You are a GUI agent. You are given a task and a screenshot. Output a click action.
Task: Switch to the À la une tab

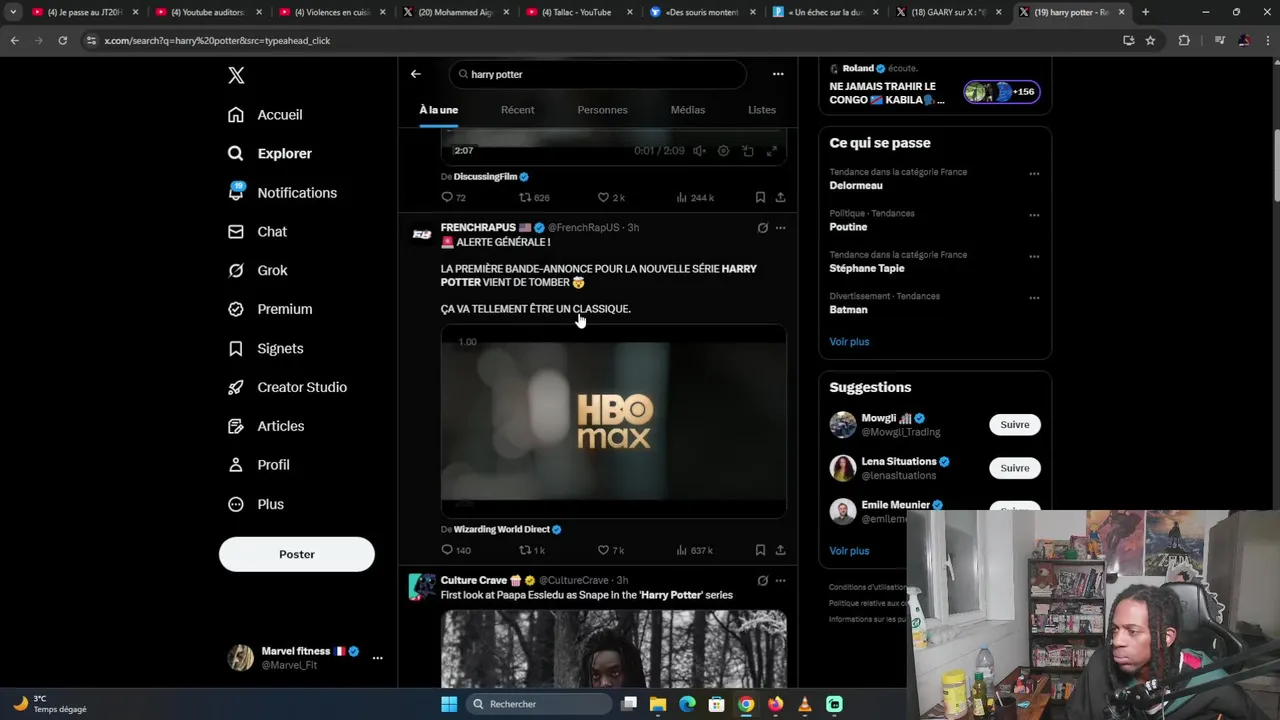(x=438, y=110)
